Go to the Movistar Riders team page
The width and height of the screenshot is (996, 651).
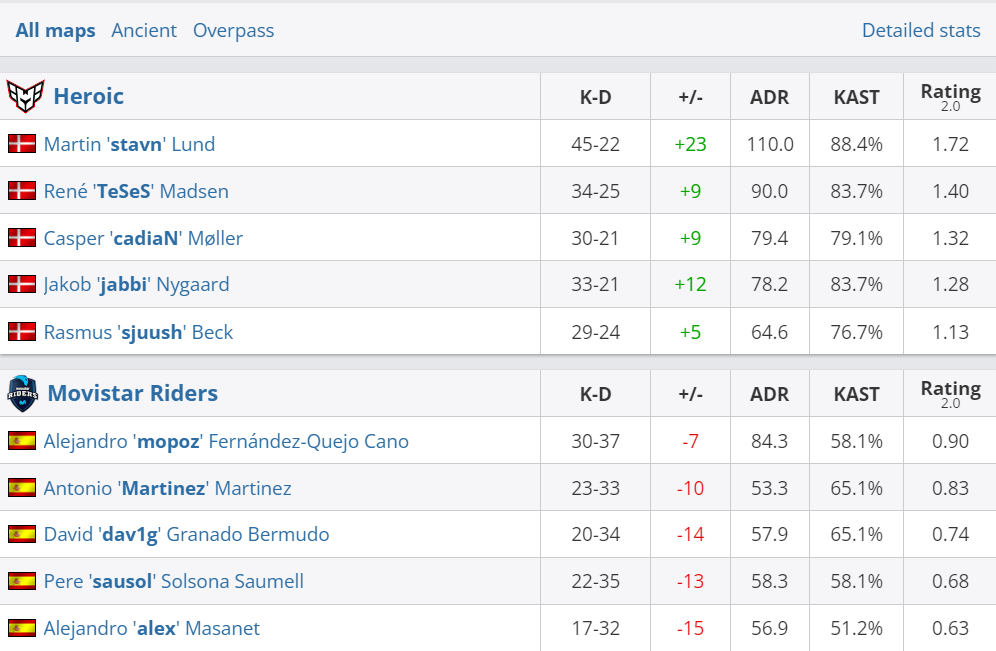[x=132, y=393]
